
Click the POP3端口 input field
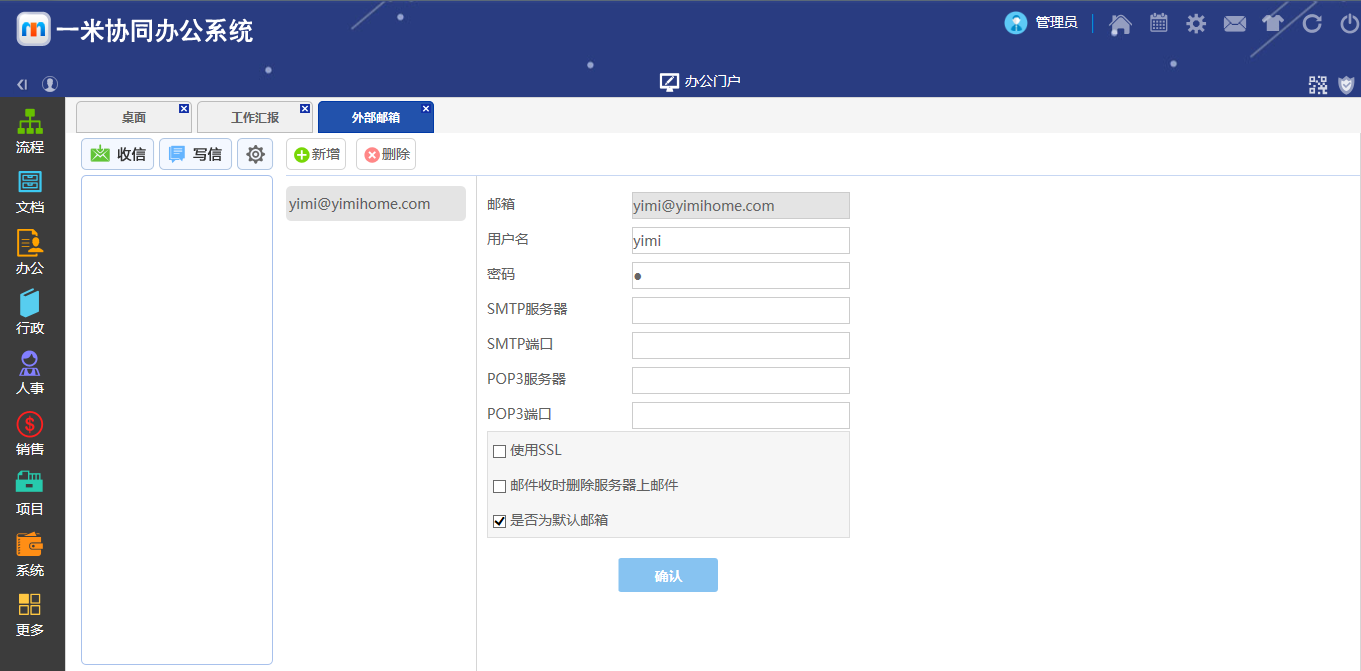741,415
